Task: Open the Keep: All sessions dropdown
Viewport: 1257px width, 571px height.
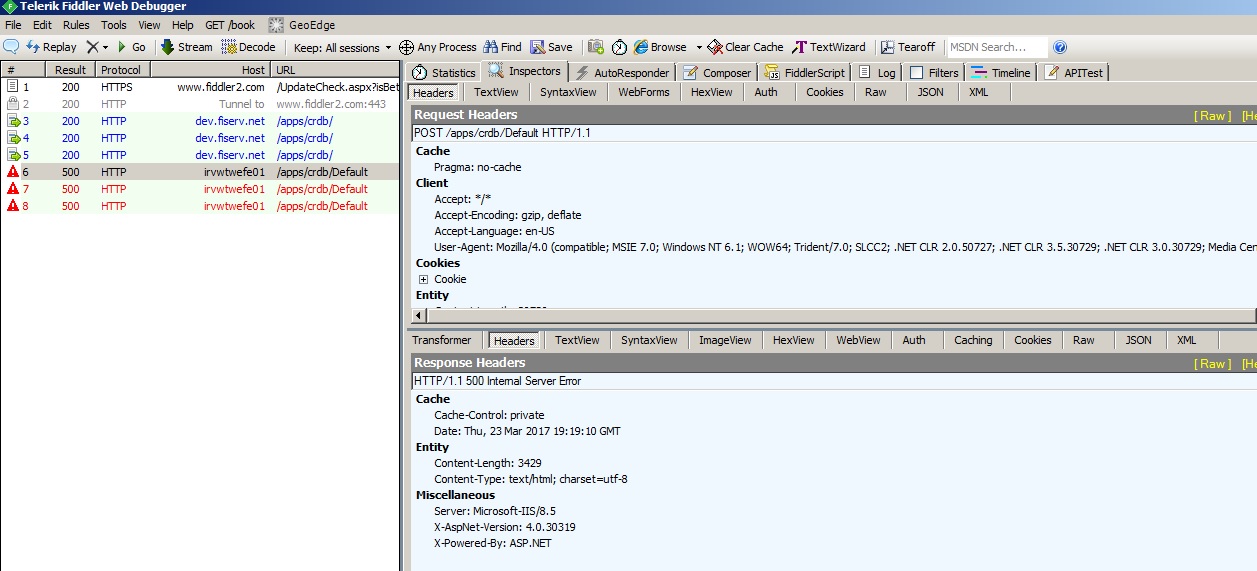Action: pos(342,47)
